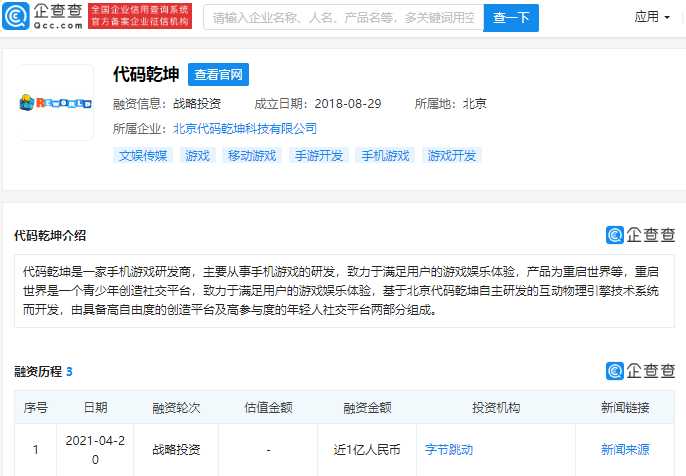
Task: Select the 游戏开发 tag
Action: (x=452, y=155)
